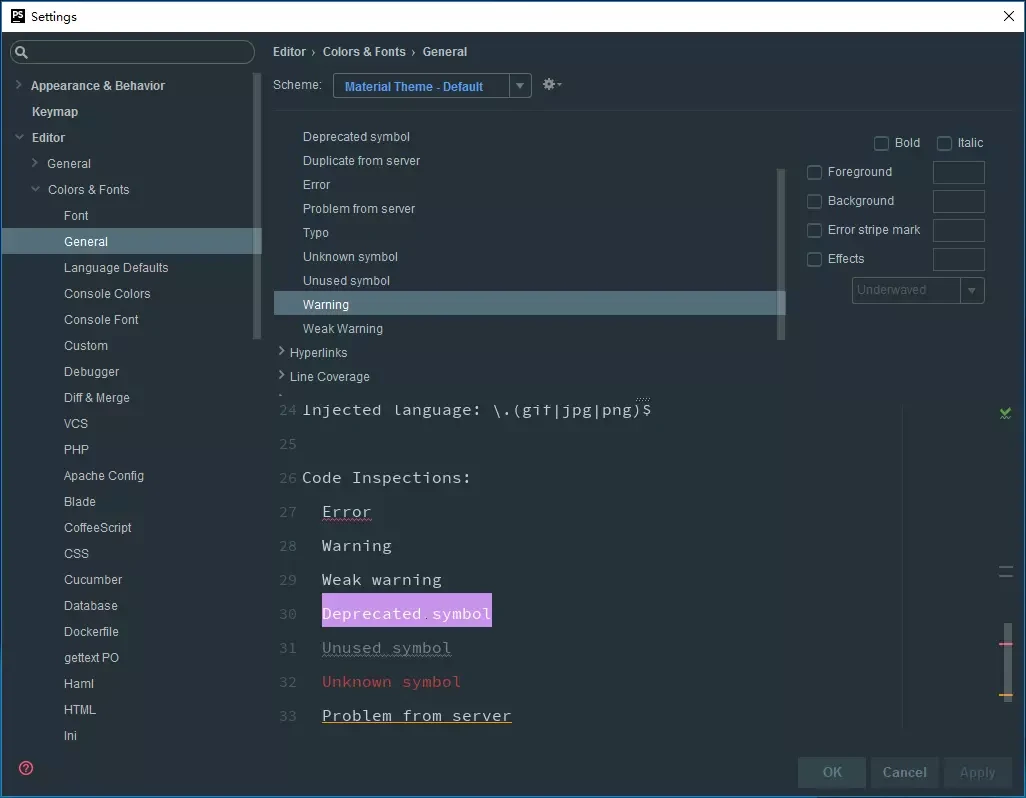Screen dimensions: 1026x798
Task: Expand the Hyperlinks group
Action: click(x=282, y=352)
